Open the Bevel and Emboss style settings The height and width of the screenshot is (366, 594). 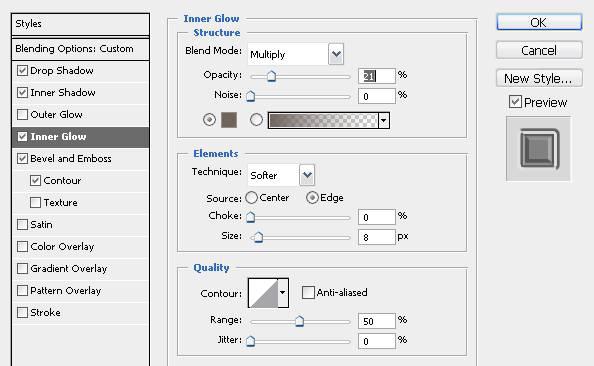coord(71,158)
